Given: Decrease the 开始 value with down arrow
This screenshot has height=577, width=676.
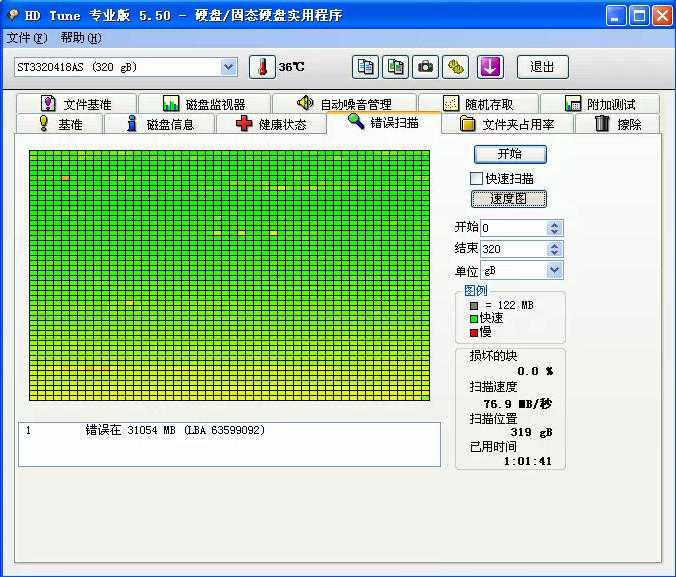Looking at the screenshot, I should (x=554, y=232).
